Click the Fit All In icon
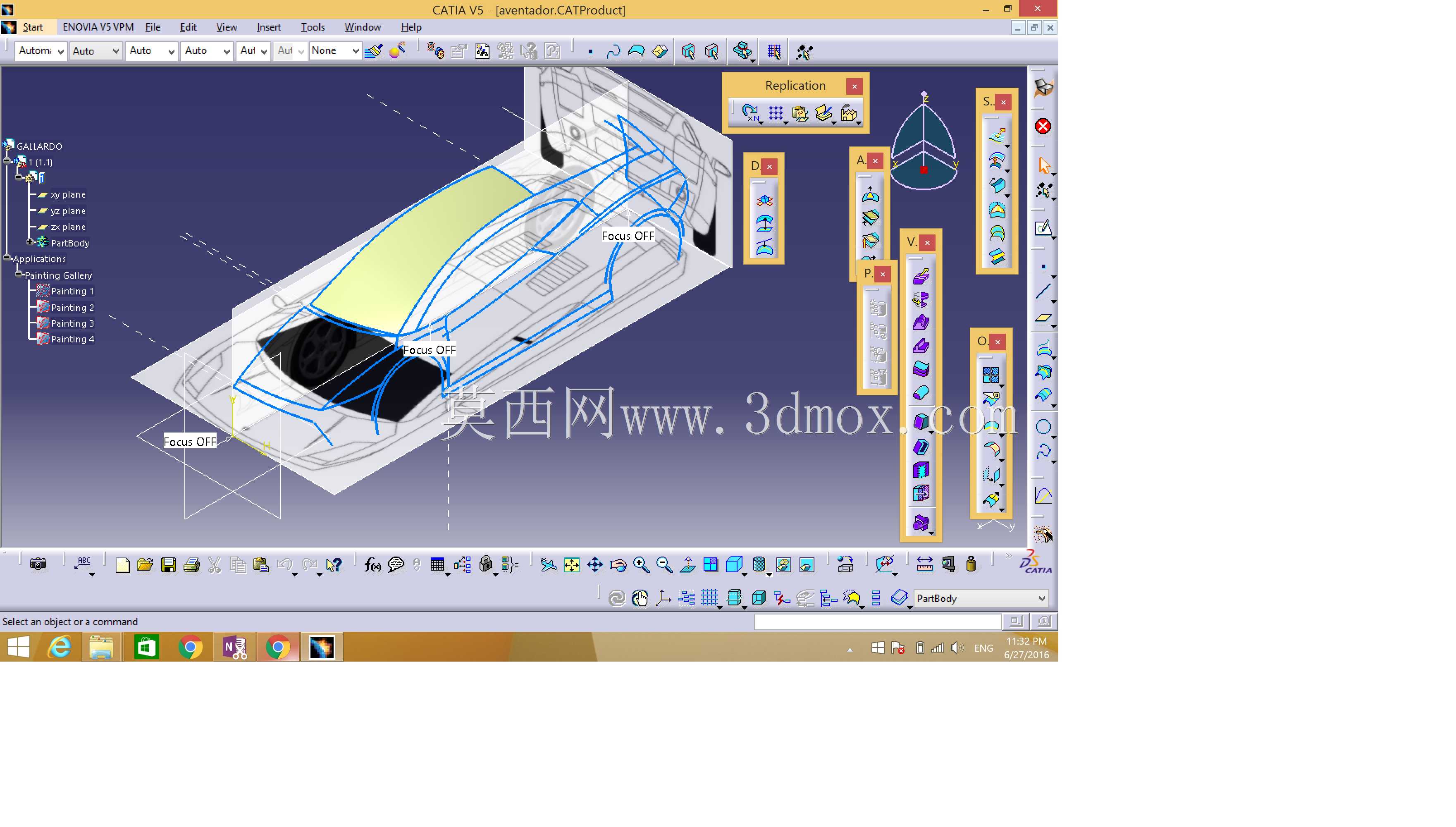This screenshot has width=1456, height=827. [571, 564]
